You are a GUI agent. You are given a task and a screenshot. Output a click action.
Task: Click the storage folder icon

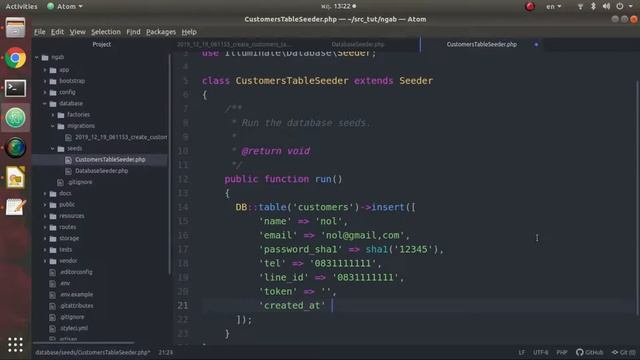pyautogui.click(x=53, y=238)
